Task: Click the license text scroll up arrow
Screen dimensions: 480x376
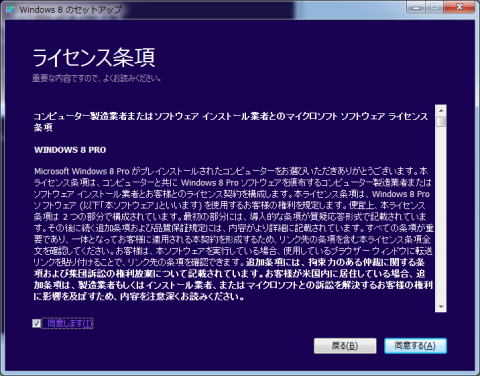Action: [x=441, y=110]
